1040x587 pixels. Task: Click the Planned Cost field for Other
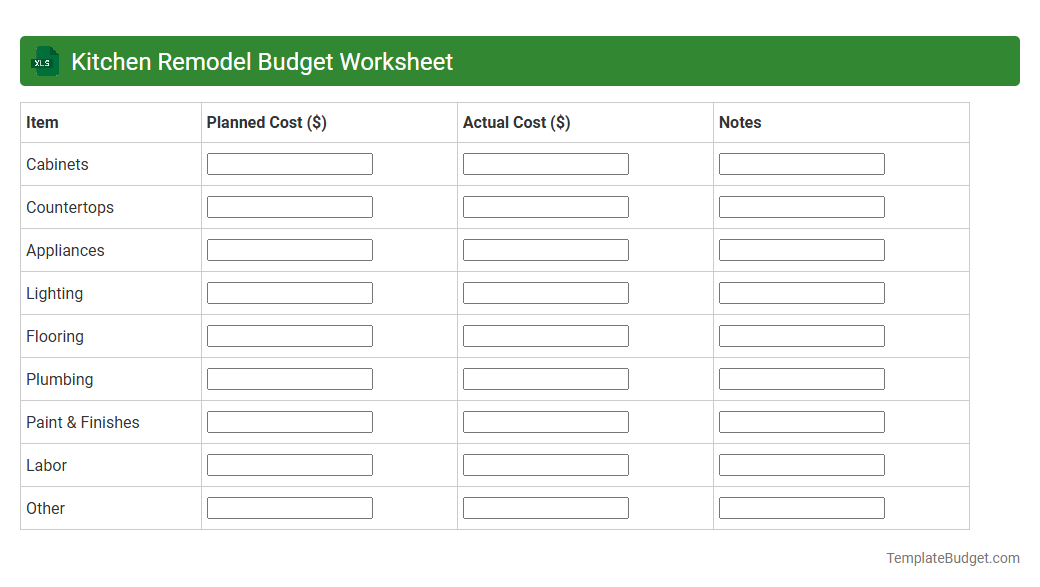tap(289, 507)
